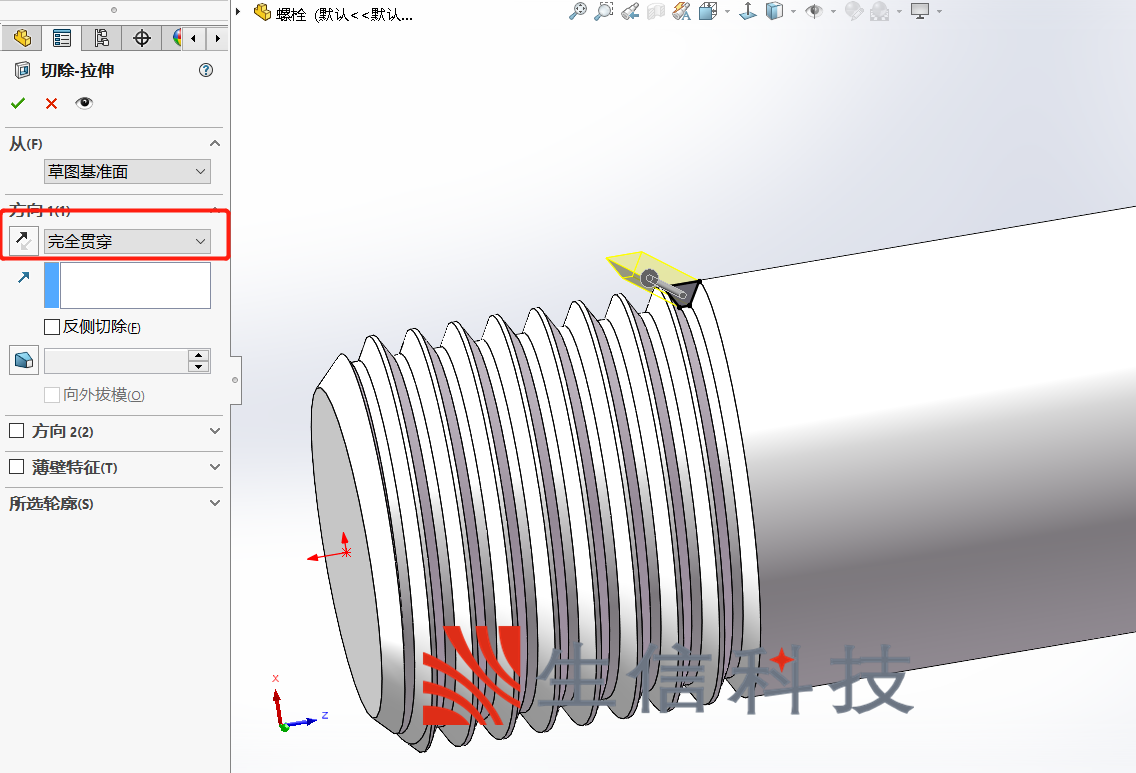Switch to the ConfigurationManager tab
The image size is (1136, 773).
point(101,38)
